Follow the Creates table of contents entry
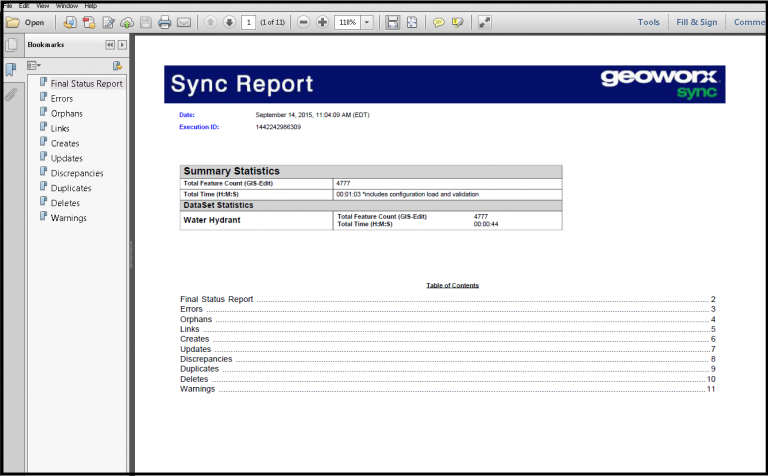 pyautogui.click(x=448, y=339)
